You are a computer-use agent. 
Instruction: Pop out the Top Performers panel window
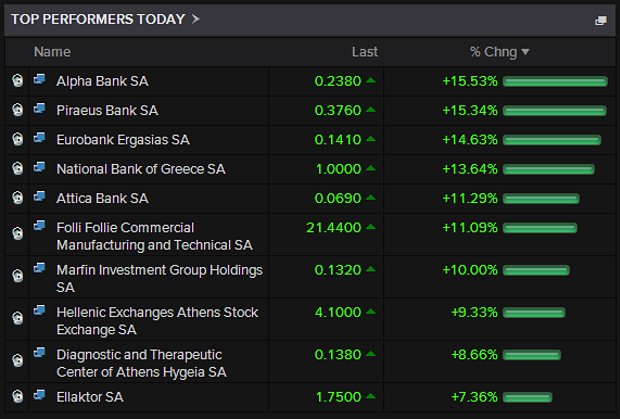pos(601,20)
